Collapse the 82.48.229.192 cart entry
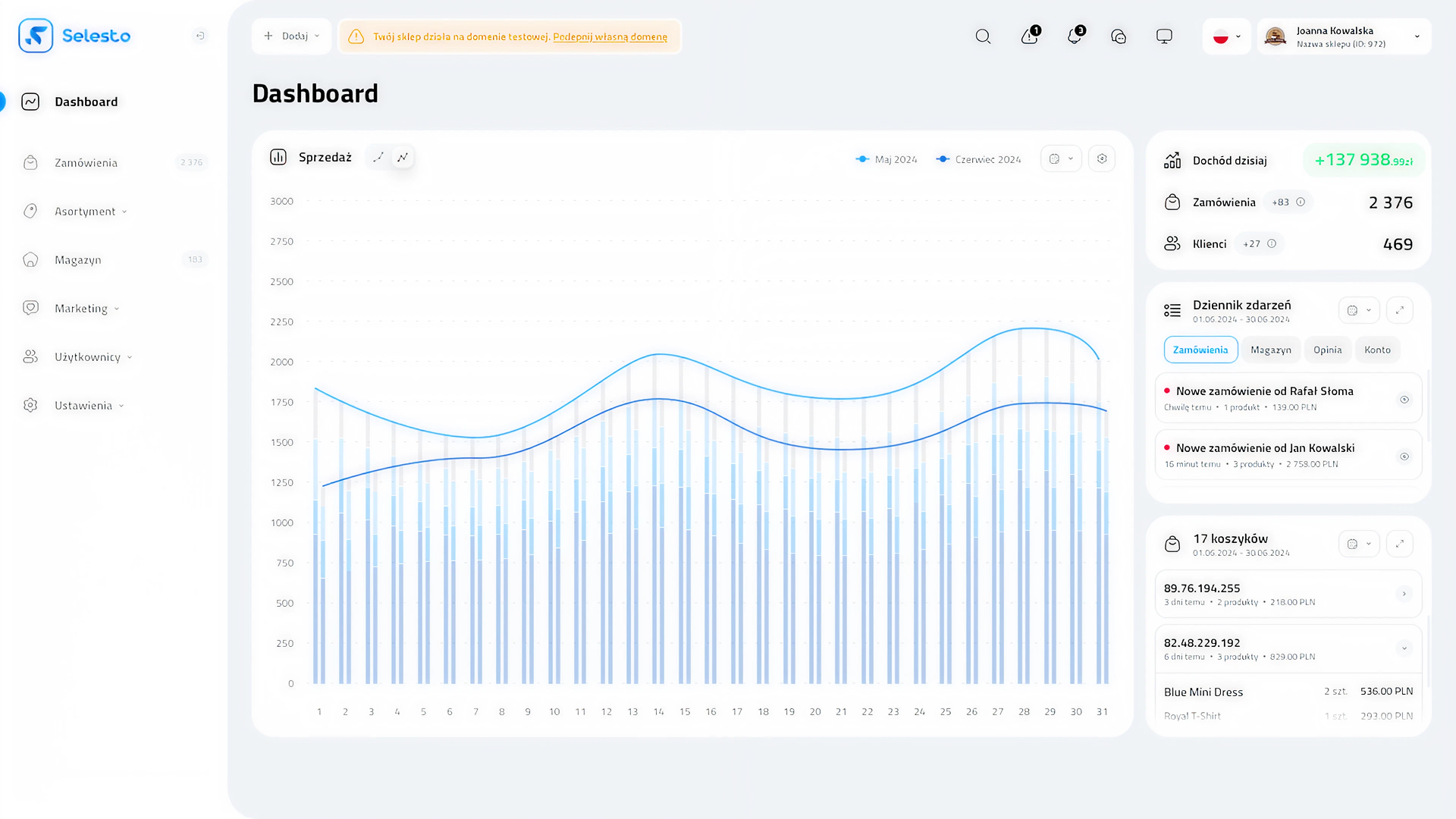The height and width of the screenshot is (819, 1456). [x=1404, y=648]
